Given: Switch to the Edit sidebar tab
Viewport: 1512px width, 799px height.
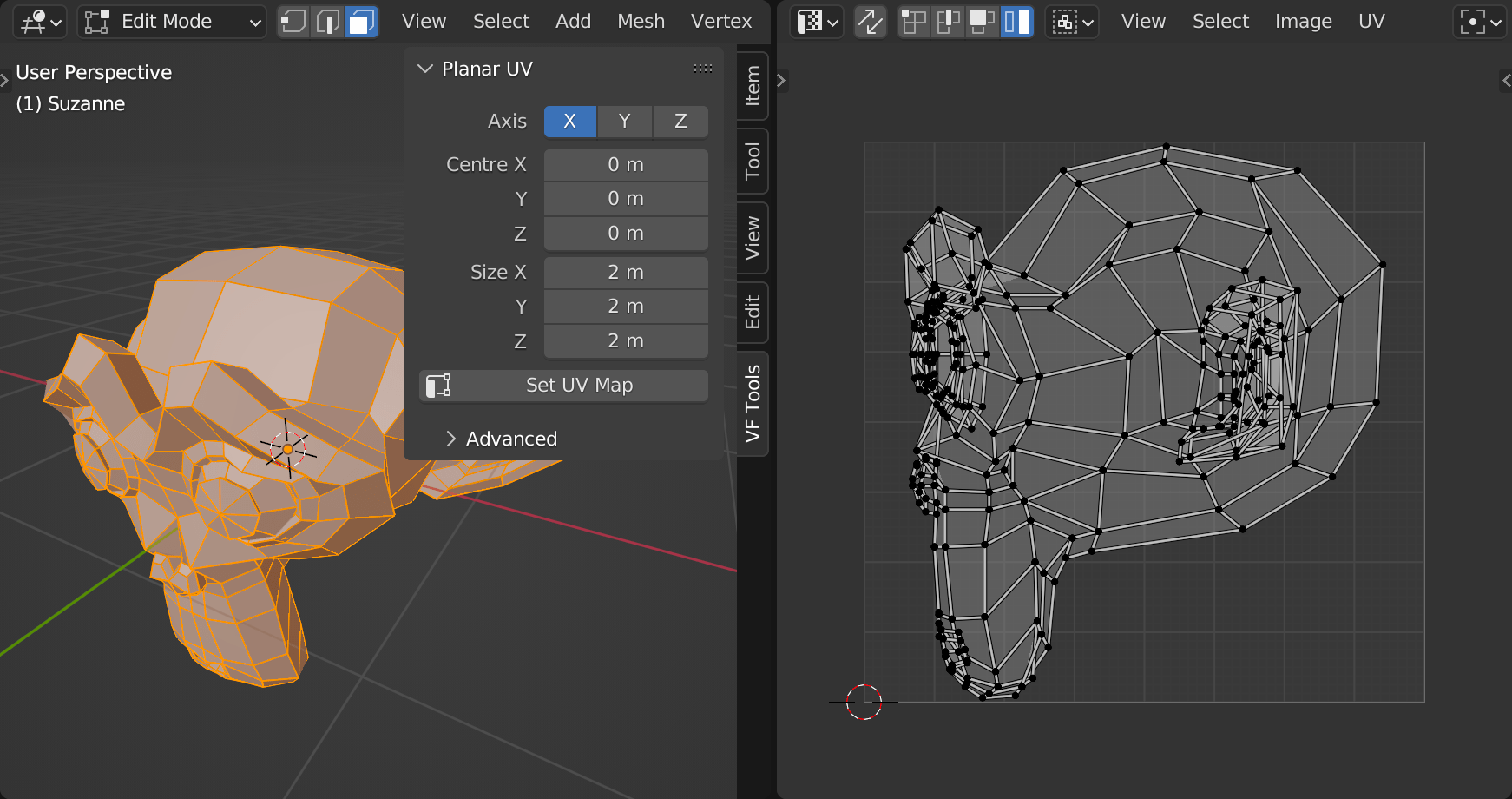Looking at the screenshot, I should pos(753,313).
